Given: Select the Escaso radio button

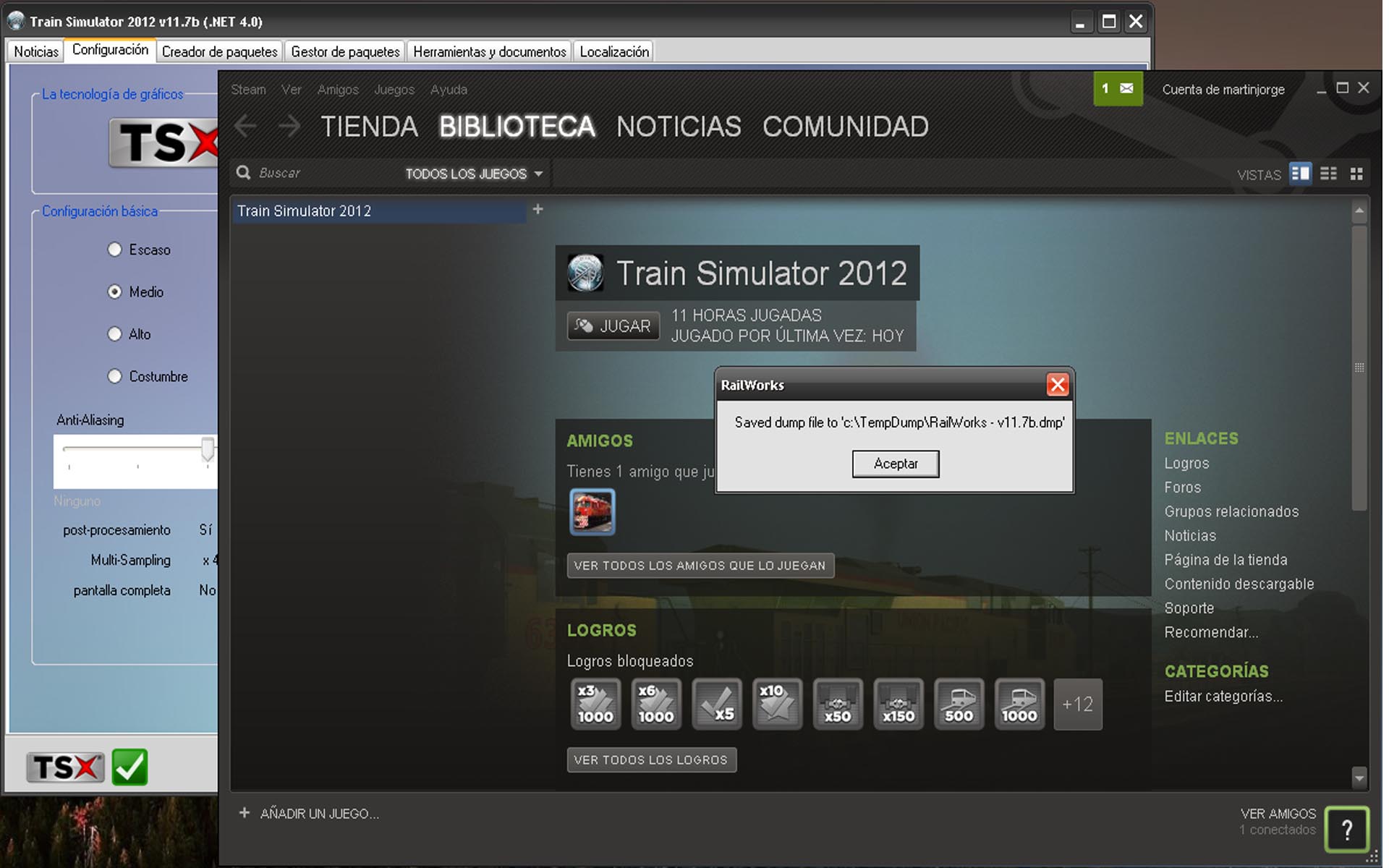Looking at the screenshot, I should click(x=114, y=250).
